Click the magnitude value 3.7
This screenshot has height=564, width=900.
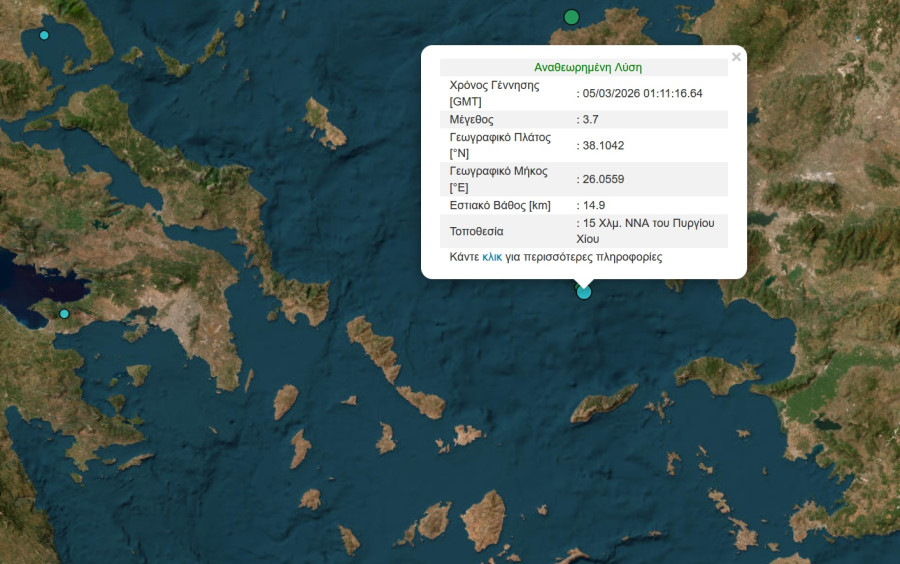pyautogui.click(x=590, y=119)
